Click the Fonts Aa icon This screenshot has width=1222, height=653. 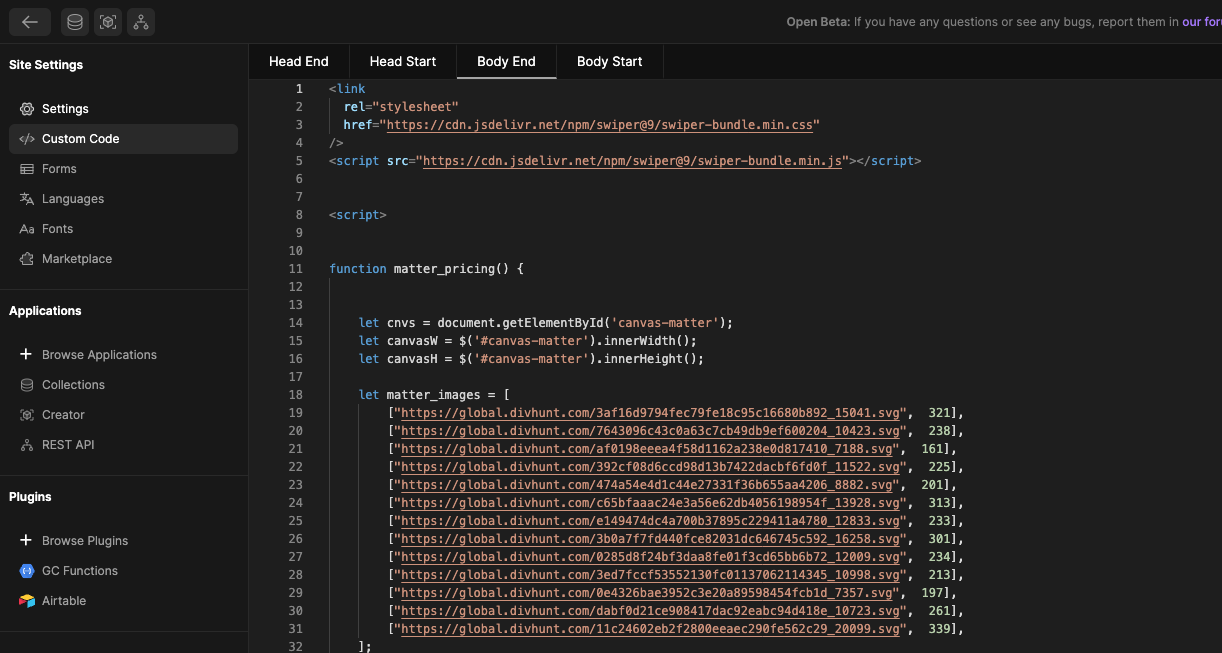click(x=27, y=229)
